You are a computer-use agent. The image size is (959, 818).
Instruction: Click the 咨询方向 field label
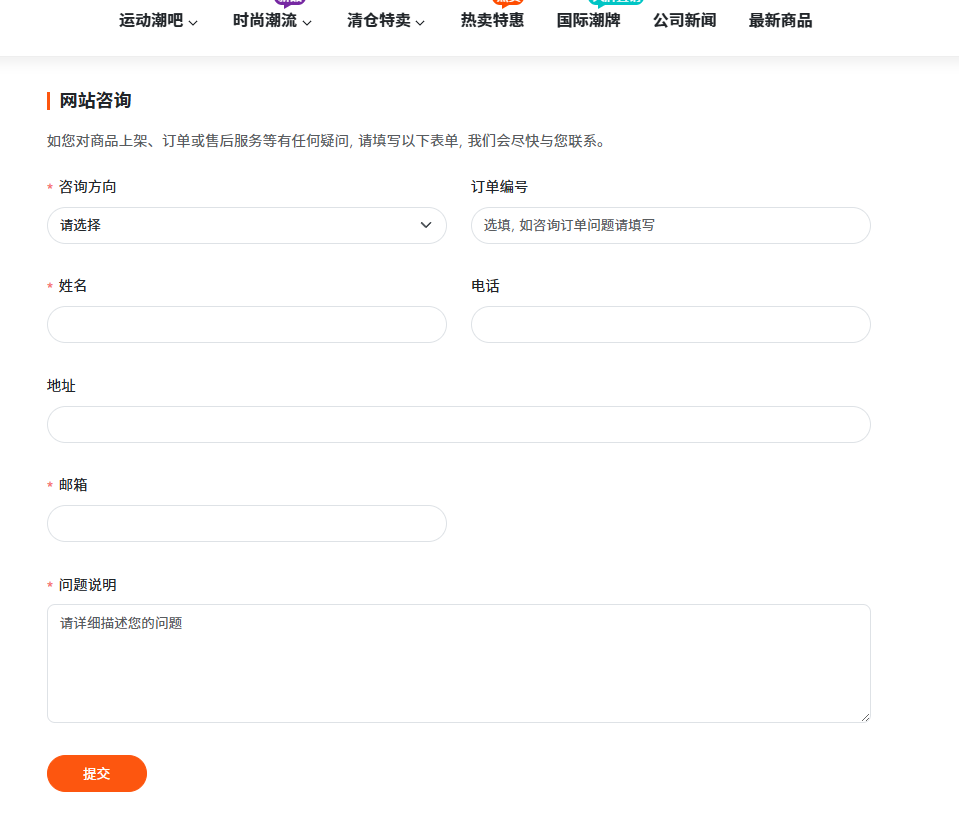point(87,187)
